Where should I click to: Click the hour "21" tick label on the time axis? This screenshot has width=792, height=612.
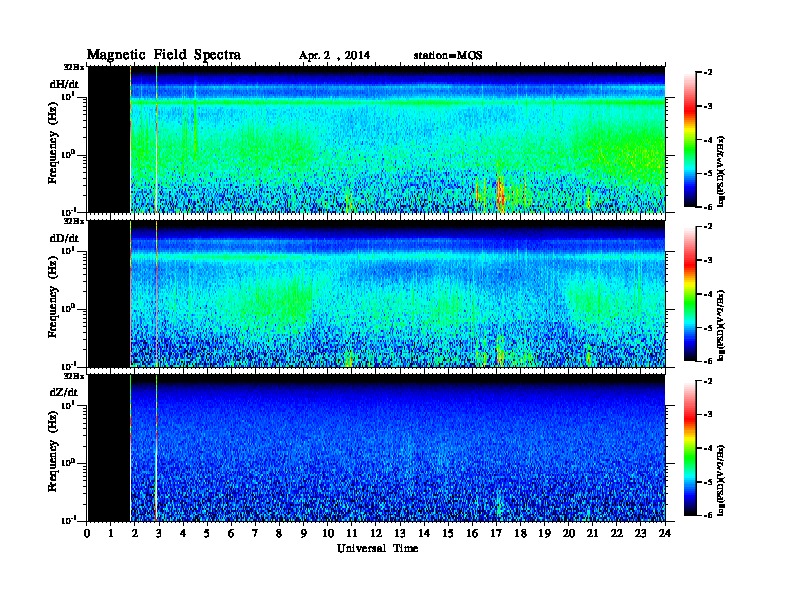coord(592,533)
